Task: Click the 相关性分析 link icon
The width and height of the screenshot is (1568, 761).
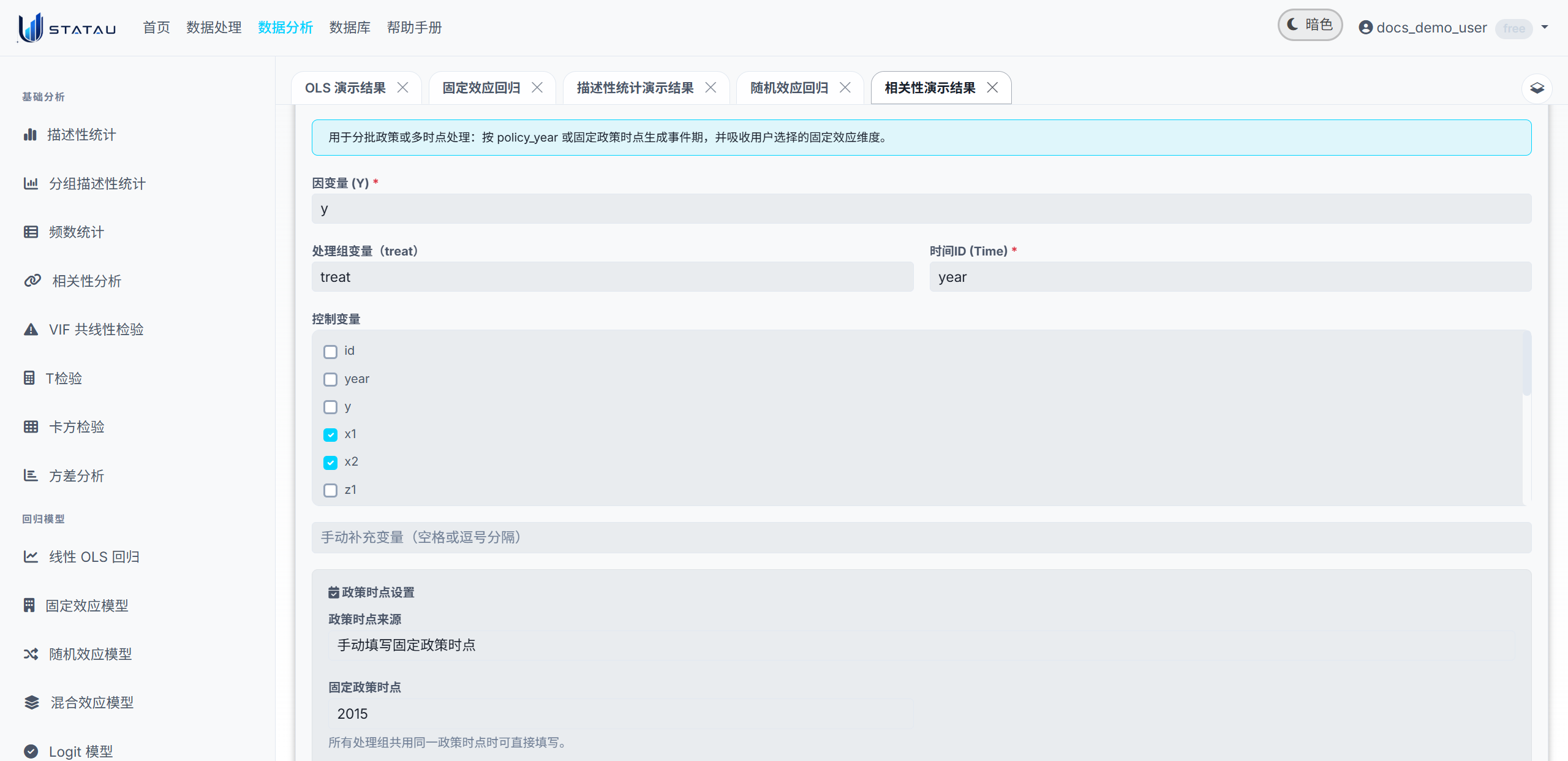Action: (x=32, y=281)
